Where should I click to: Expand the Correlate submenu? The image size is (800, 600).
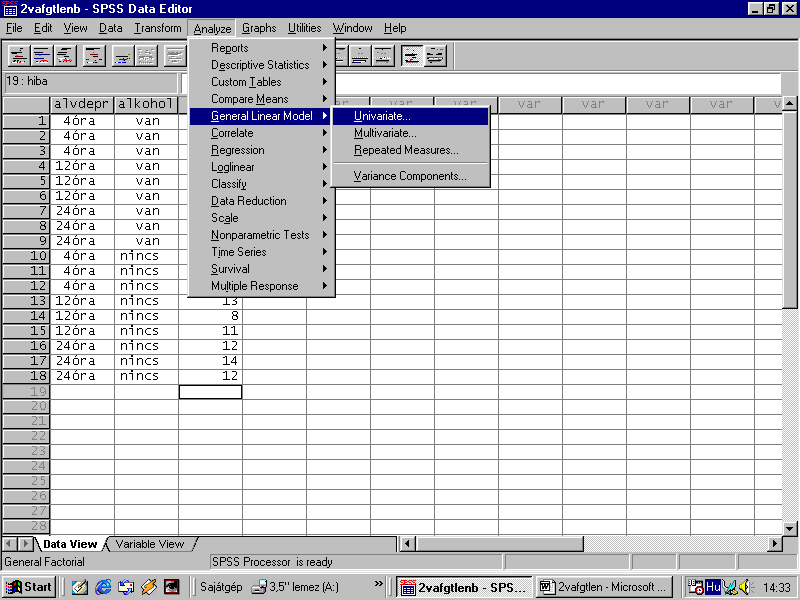pyautogui.click(x=262, y=133)
